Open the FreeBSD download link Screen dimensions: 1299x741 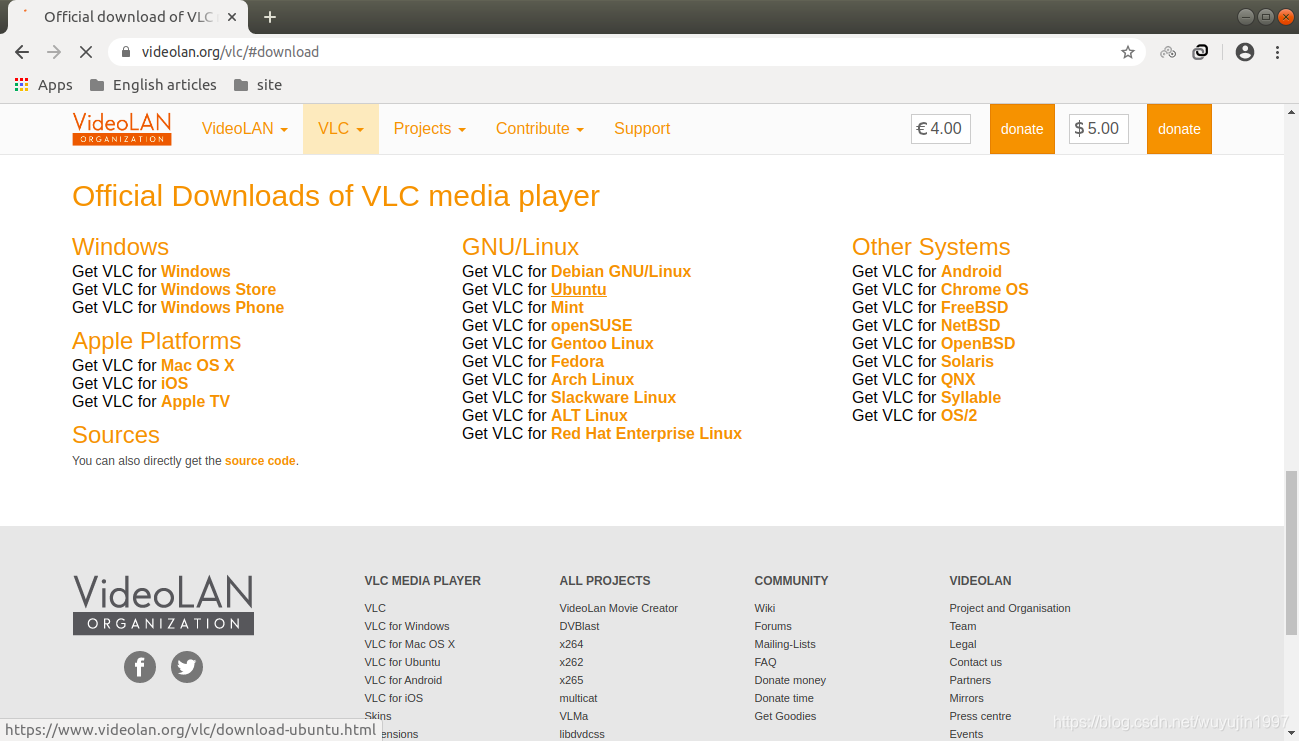pos(974,308)
